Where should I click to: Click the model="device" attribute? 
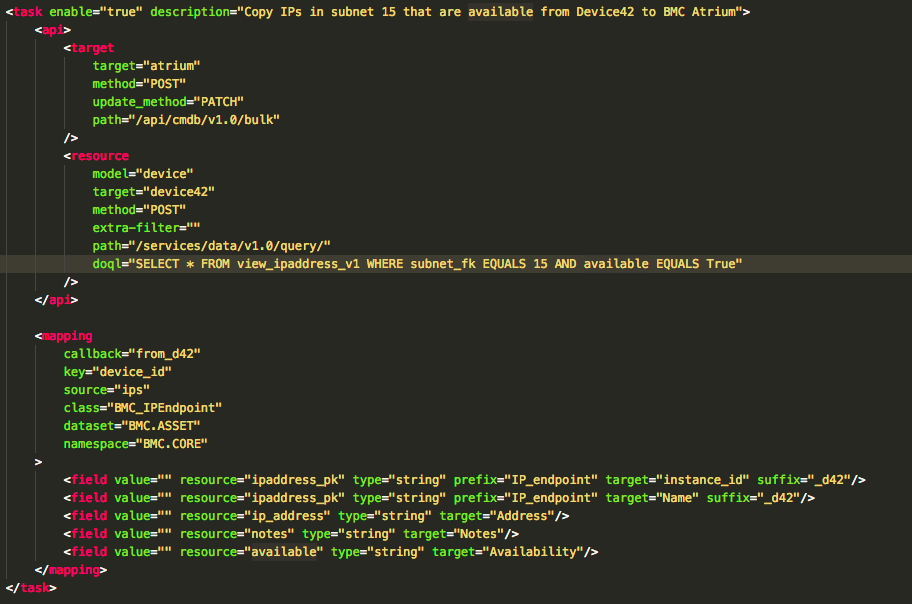coord(142,174)
